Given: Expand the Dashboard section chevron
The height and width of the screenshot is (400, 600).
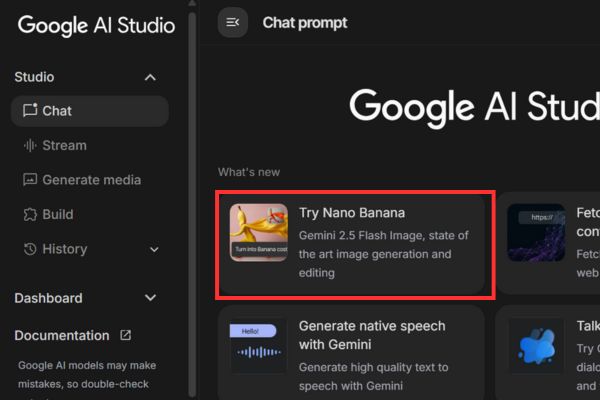Looking at the screenshot, I should click(150, 298).
